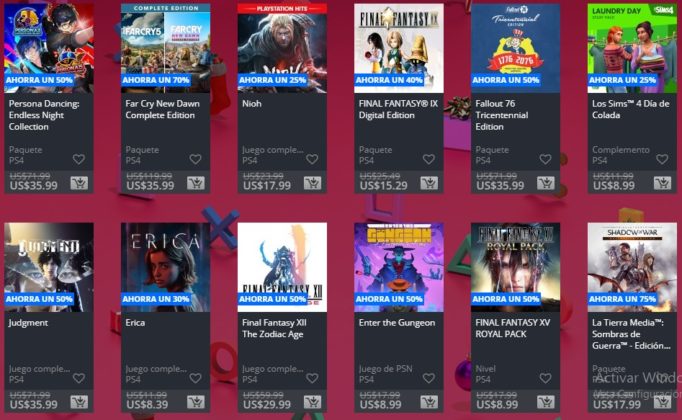Screen dimensions: 682x420
Task: Add Fallout 76 Tricentennial Edition to cart
Action: [545, 183]
